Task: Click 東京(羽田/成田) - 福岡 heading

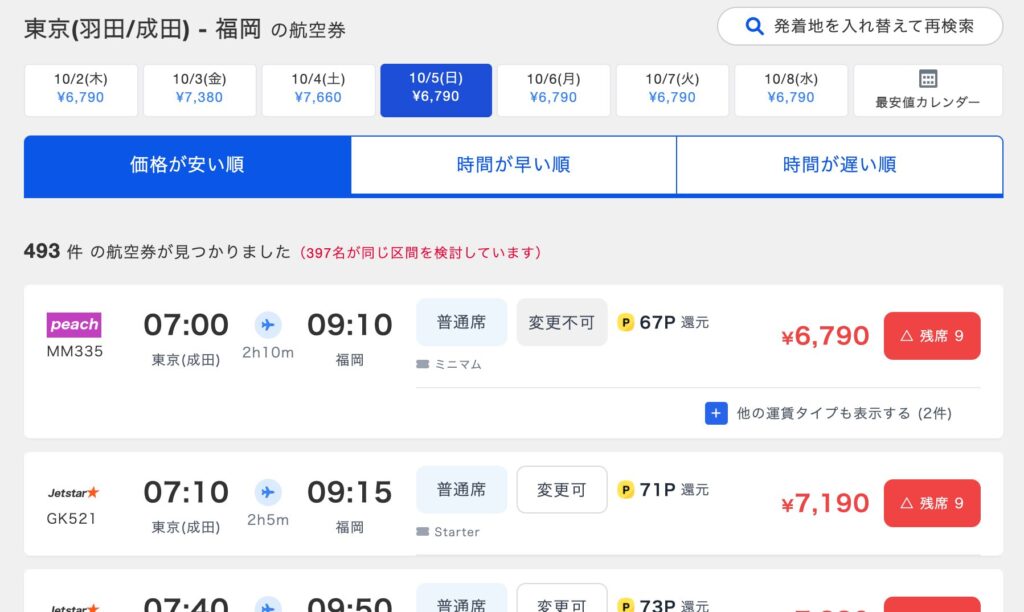Action: 142,29
